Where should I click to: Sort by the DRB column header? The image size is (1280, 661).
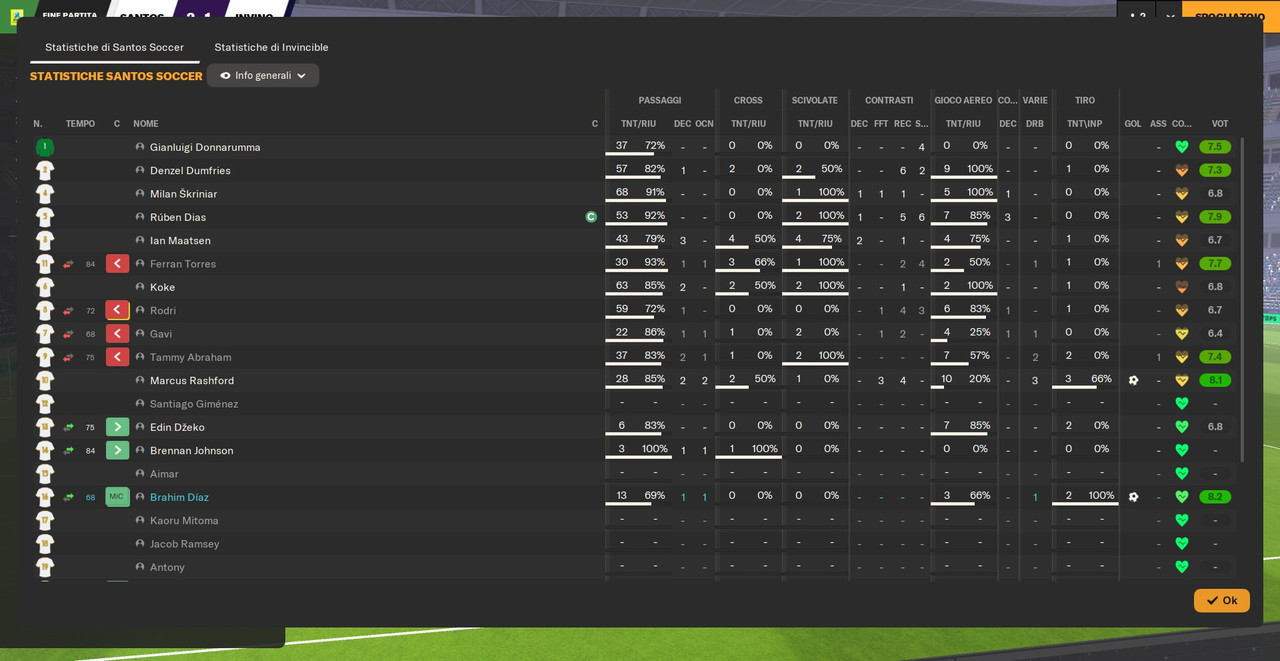click(1035, 124)
